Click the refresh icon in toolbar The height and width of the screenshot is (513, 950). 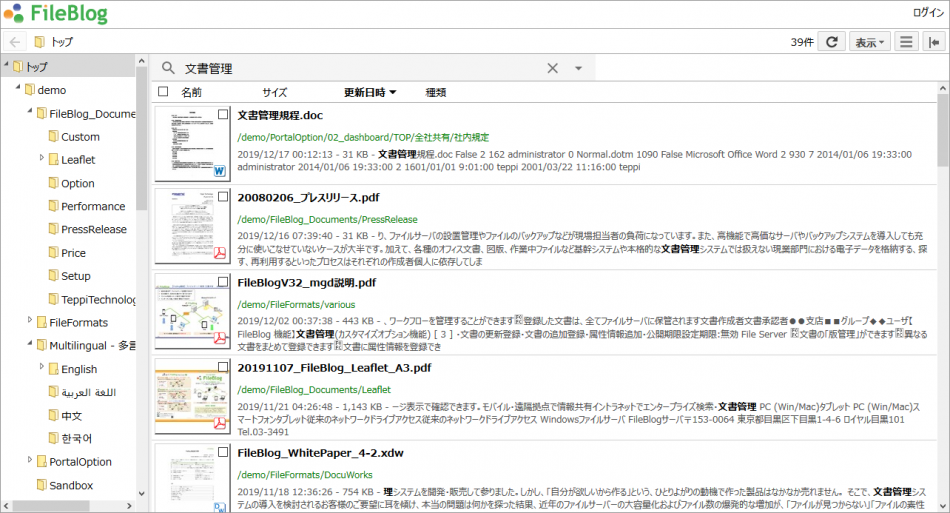pyautogui.click(x=831, y=42)
